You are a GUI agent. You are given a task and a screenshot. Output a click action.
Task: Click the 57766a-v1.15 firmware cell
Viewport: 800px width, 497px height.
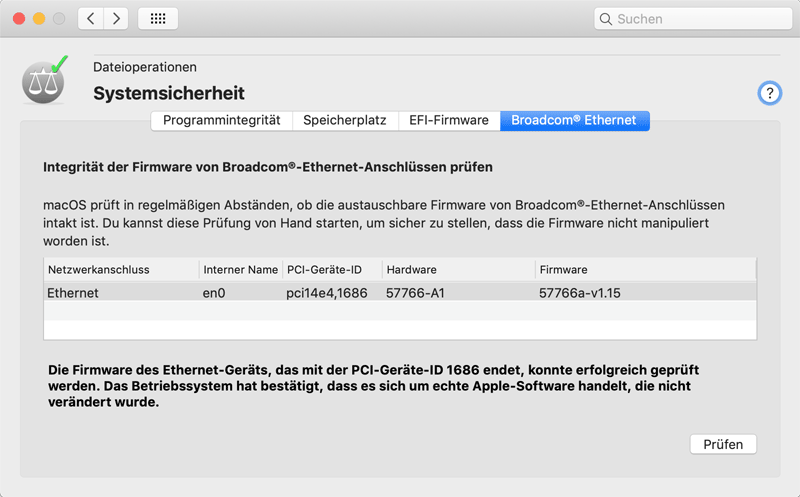tap(580, 293)
